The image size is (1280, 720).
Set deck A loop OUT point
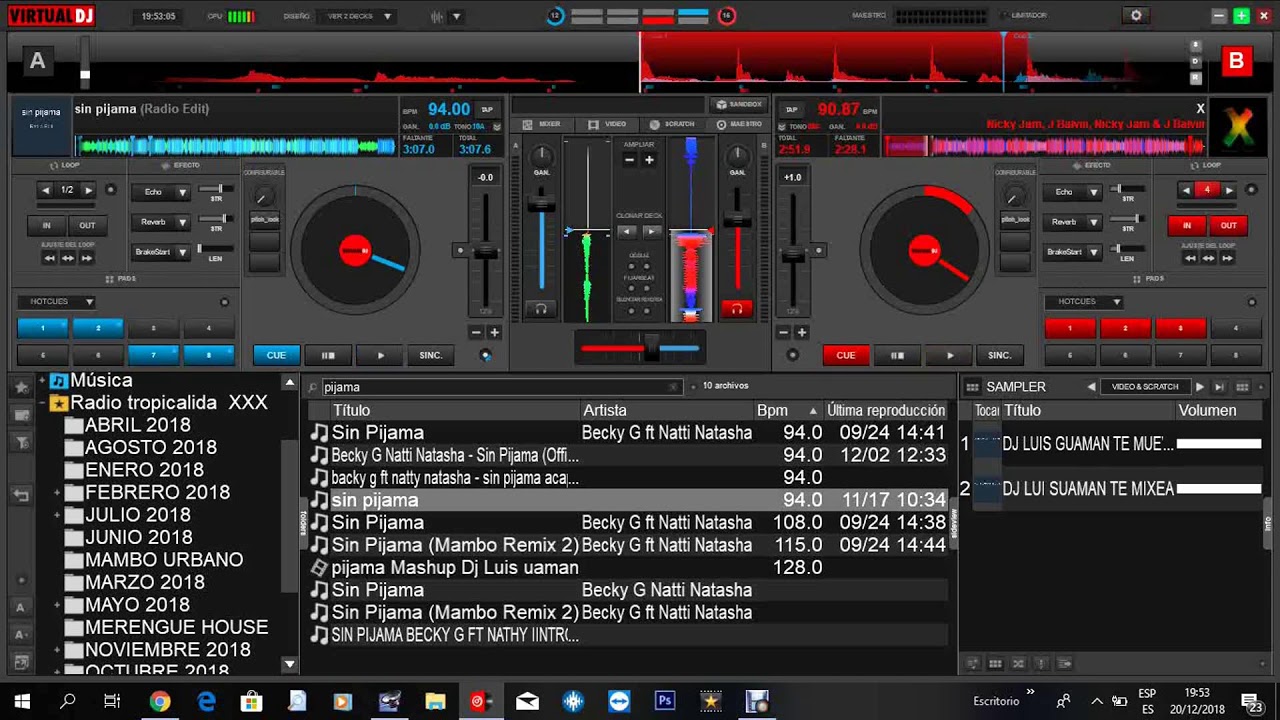[x=87, y=225]
